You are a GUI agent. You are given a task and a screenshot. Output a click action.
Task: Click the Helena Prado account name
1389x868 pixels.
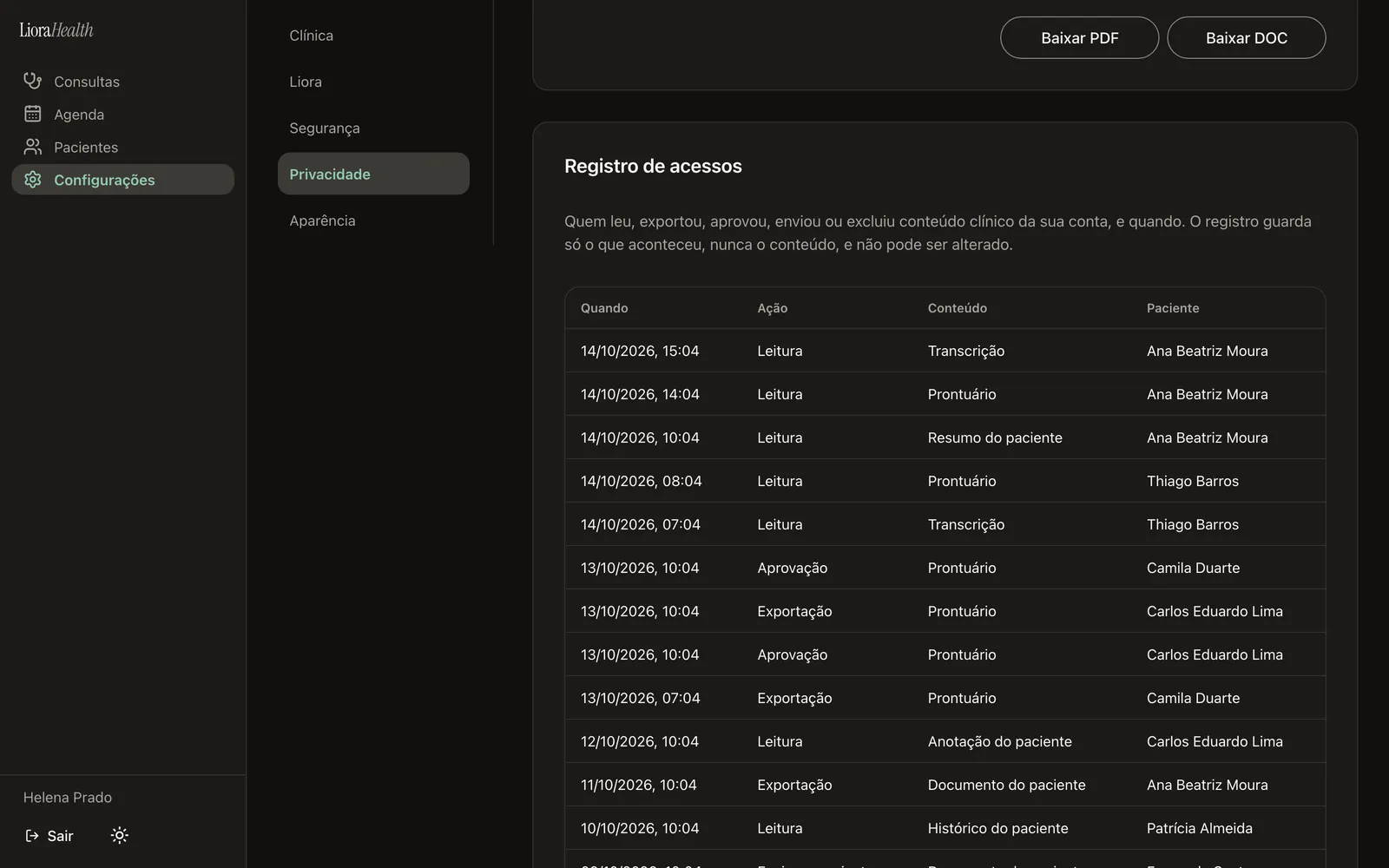click(68, 798)
